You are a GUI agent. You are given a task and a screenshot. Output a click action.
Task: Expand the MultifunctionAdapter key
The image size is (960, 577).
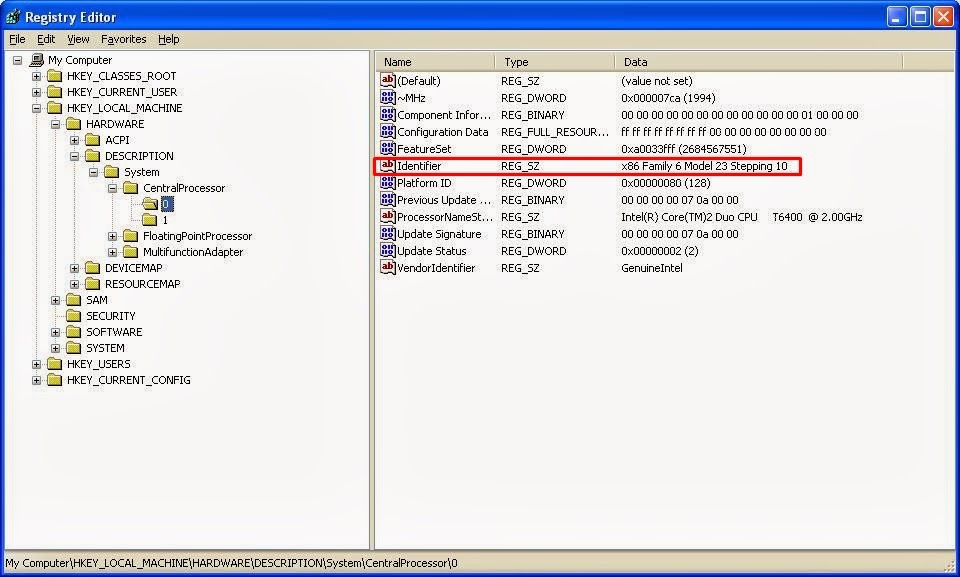point(113,252)
